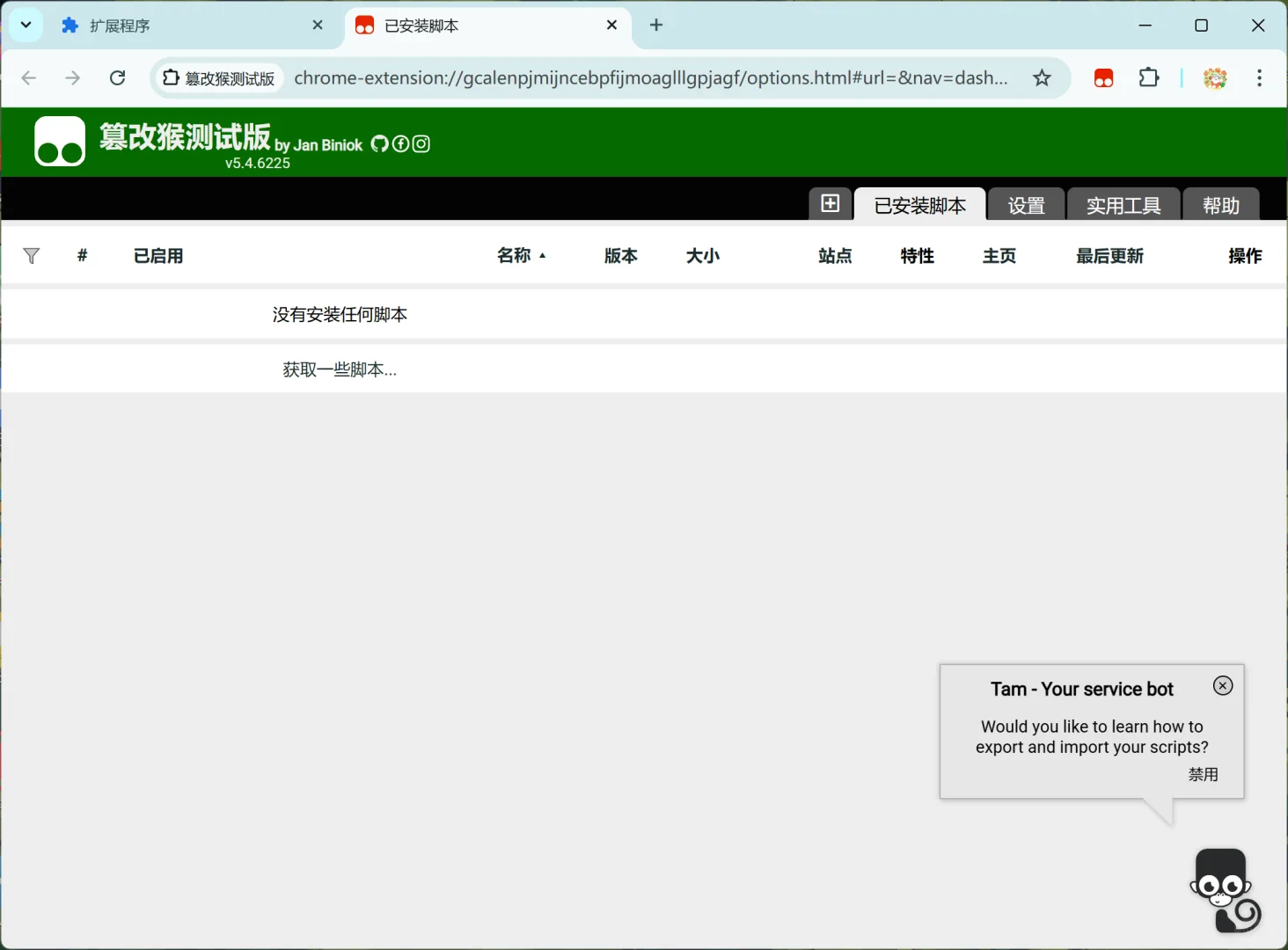Click 获取一些脚本 to find scripts
This screenshot has height=950, width=1288.
340,369
